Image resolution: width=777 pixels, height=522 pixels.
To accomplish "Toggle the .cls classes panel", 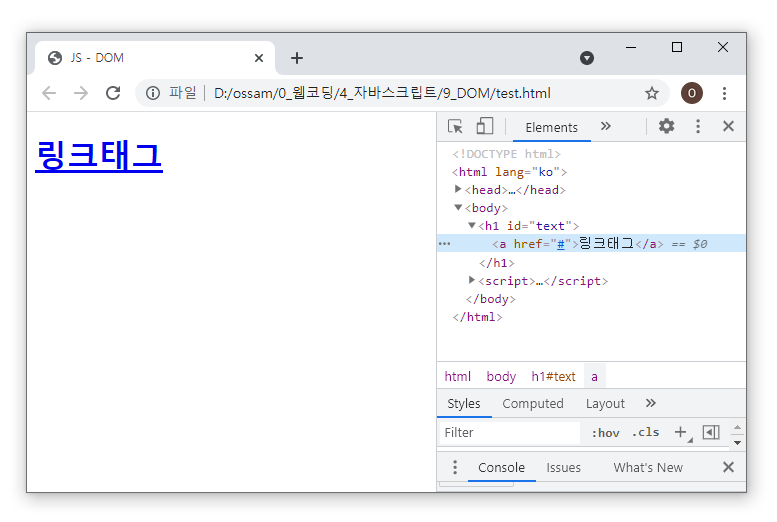I will click(x=646, y=432).
